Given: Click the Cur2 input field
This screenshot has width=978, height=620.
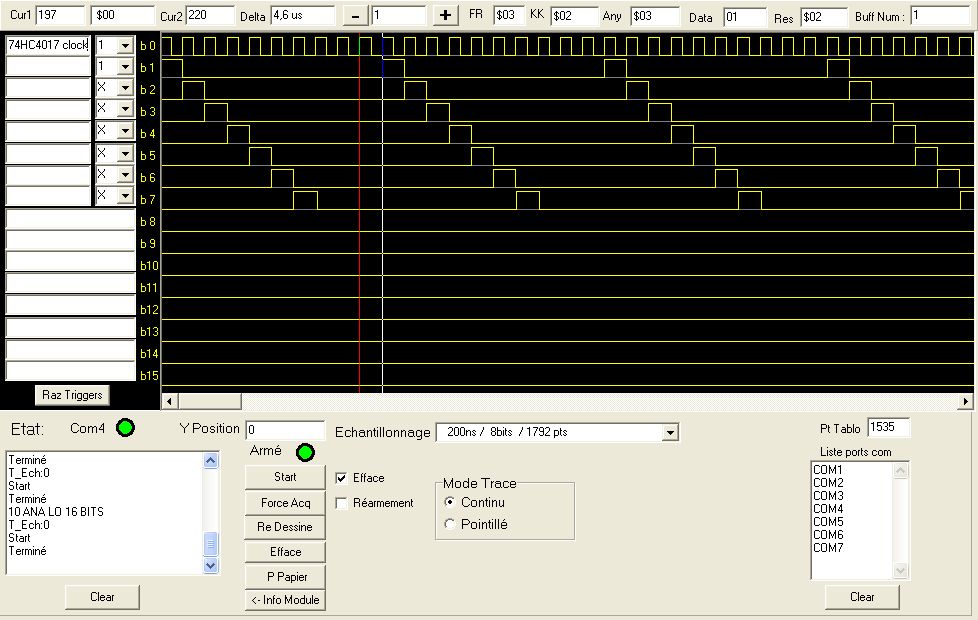Looking at the screenshot, I should [210, 15].
